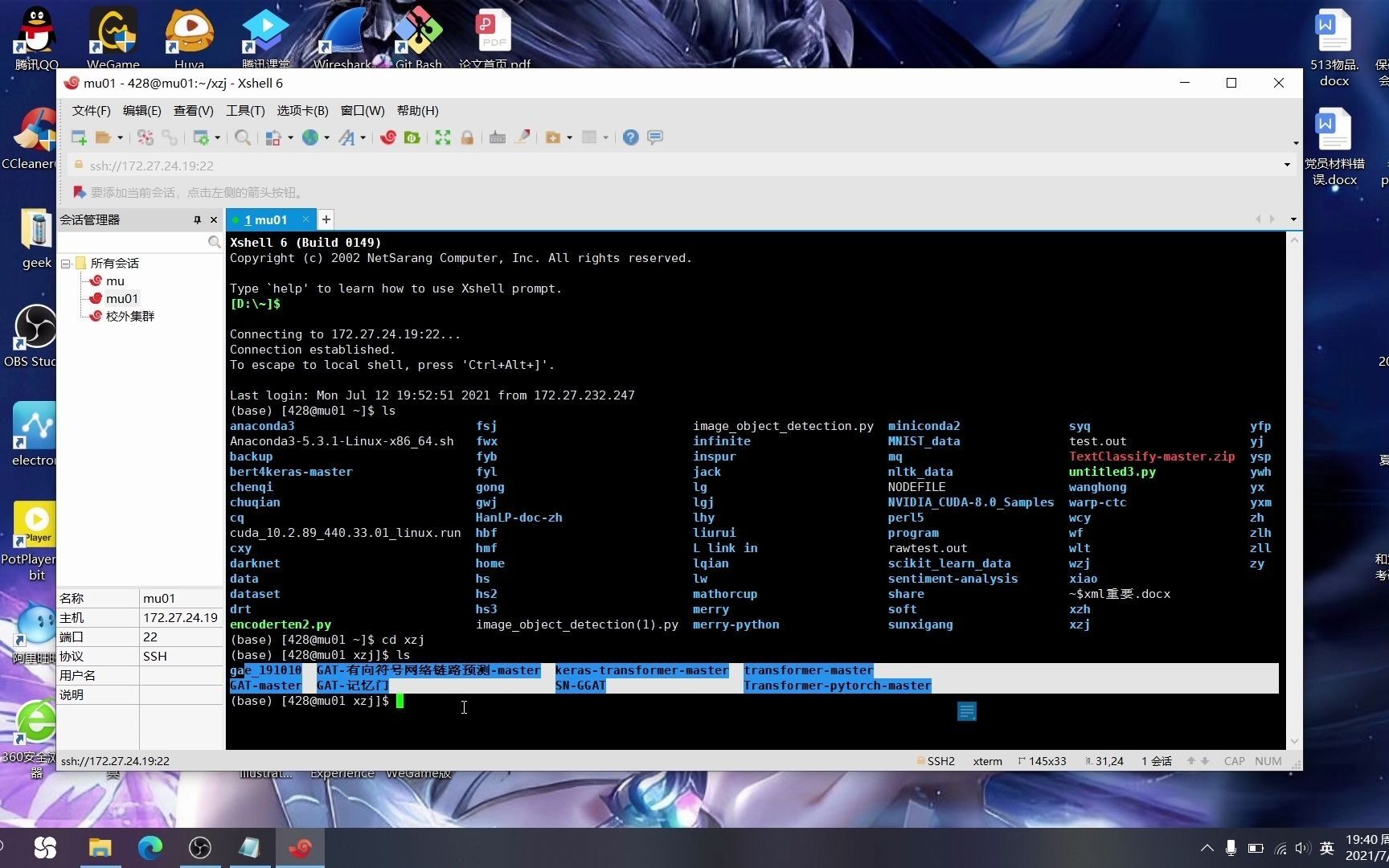Open the 帮助(H) menu
This screenshot has height=868, width=1389.
[x=417, y=111]
